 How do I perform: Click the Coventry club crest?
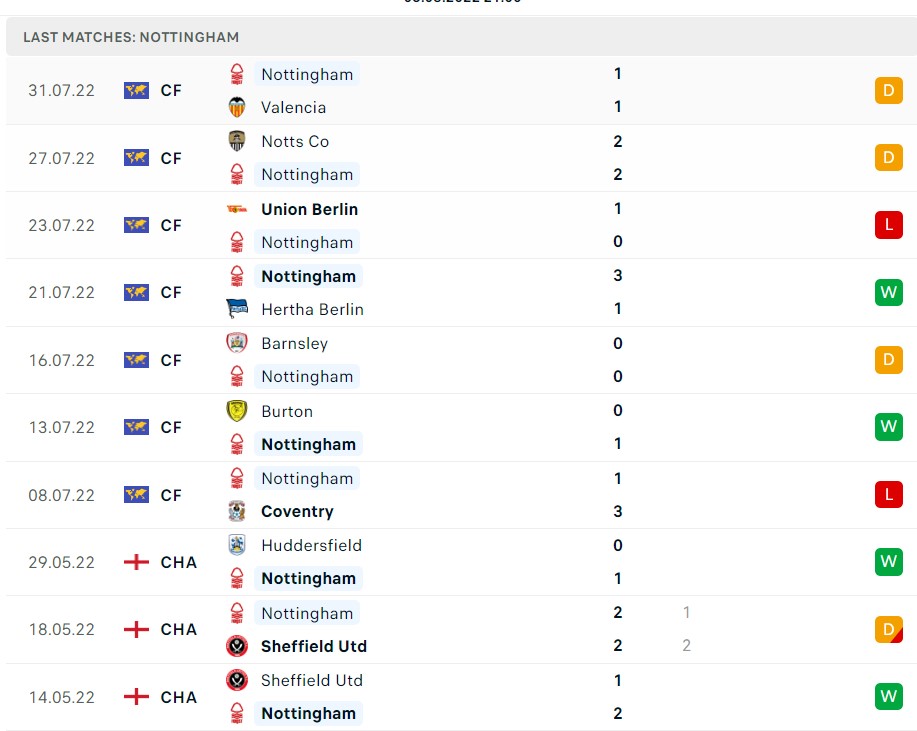[237, 511]
